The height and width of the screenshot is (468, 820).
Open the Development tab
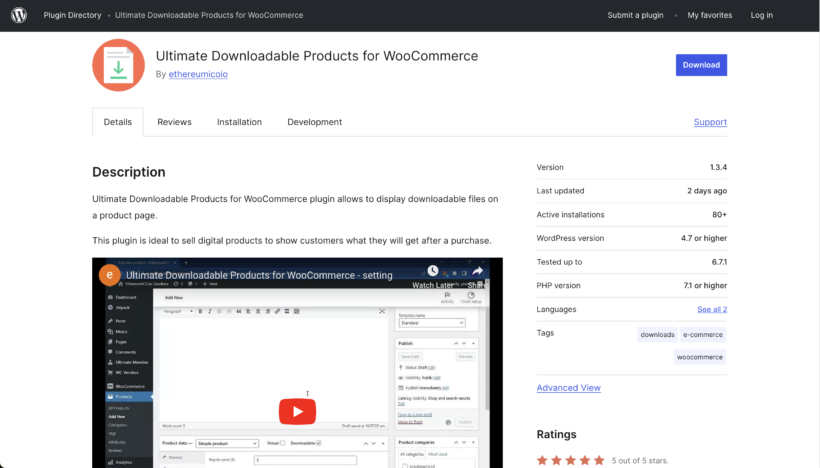(314, 122)
